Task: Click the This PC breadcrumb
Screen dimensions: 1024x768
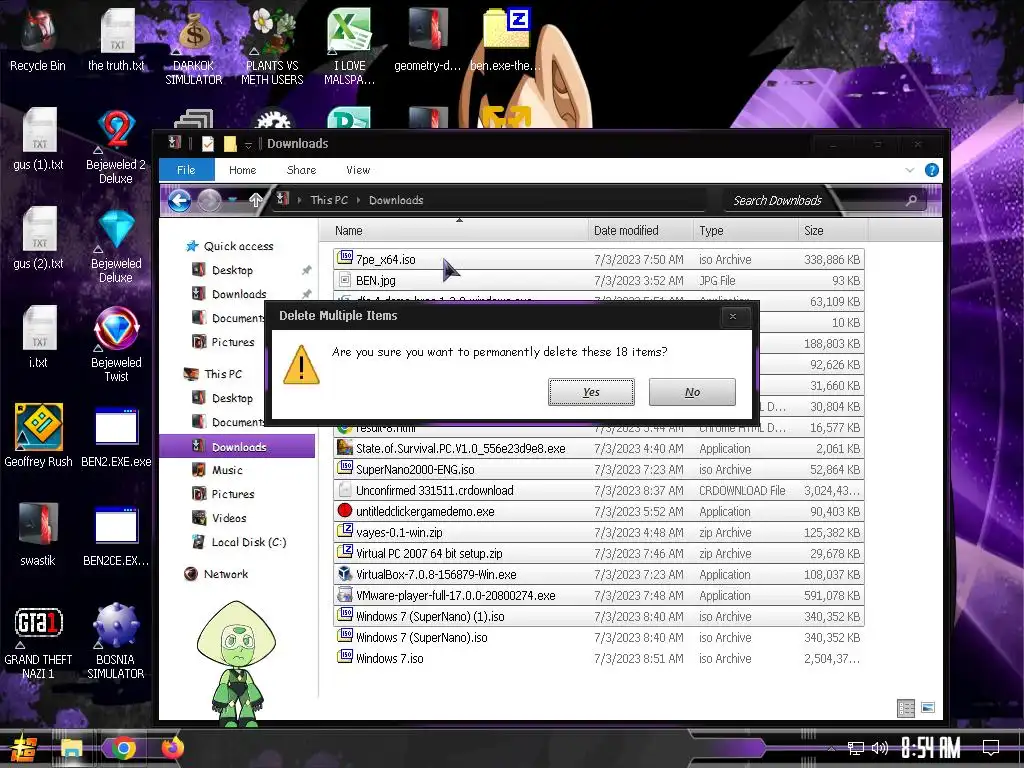Action: point(328,200)
